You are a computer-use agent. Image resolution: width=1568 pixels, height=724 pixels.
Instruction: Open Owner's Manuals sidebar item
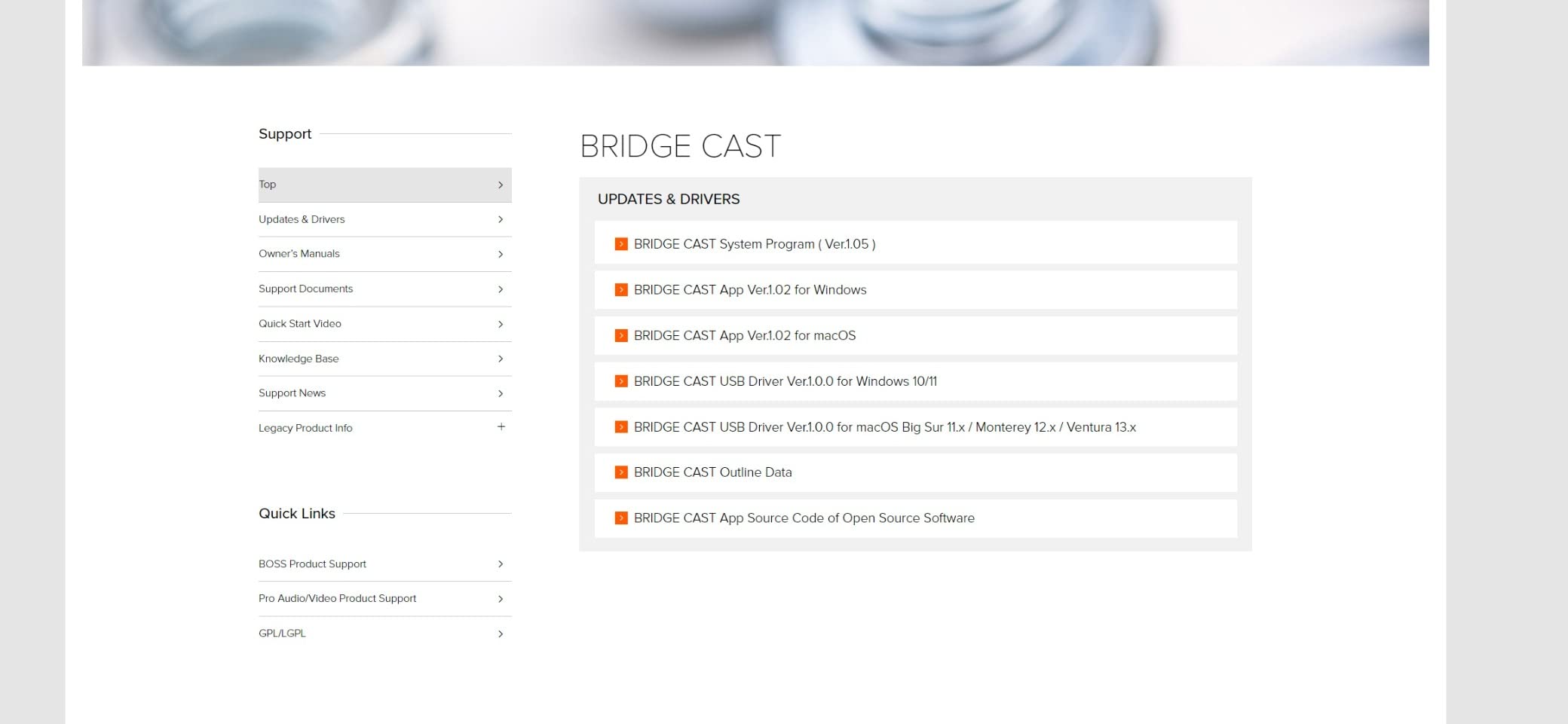tap(384, 254)
